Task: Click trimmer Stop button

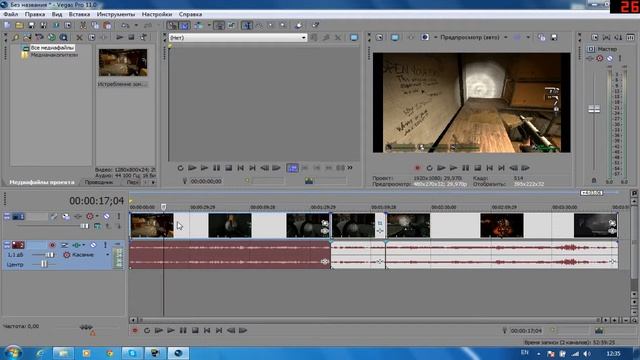Action: (x=229, y=168)
